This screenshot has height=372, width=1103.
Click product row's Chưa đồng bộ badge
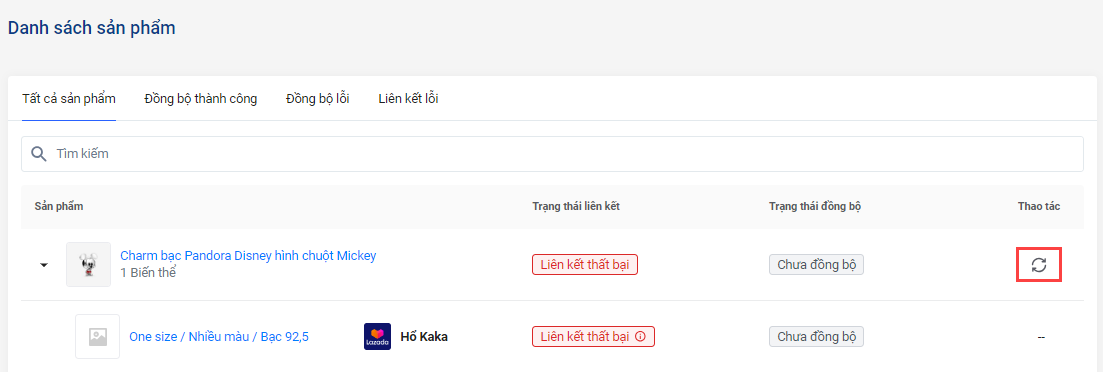pyautogui.click(x=816, y=265)
